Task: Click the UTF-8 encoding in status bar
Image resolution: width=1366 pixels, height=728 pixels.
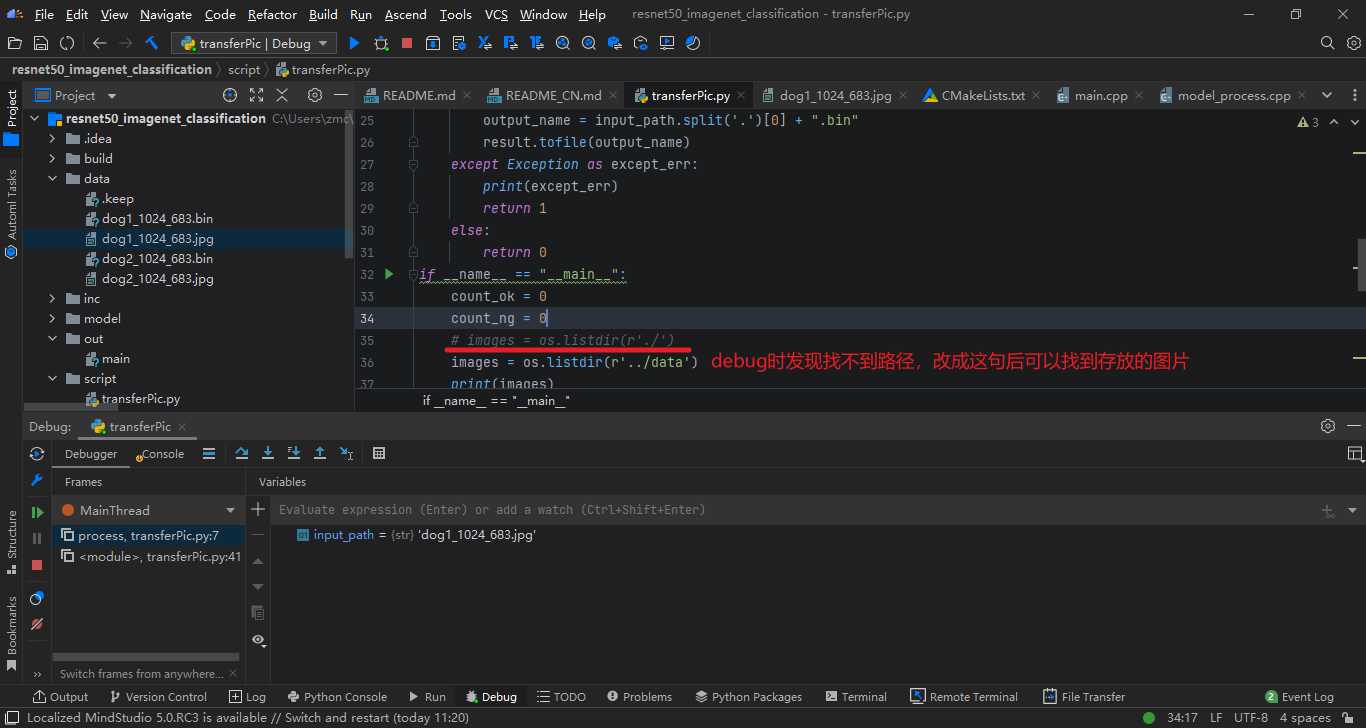Action: click(x=1250, y=718)
